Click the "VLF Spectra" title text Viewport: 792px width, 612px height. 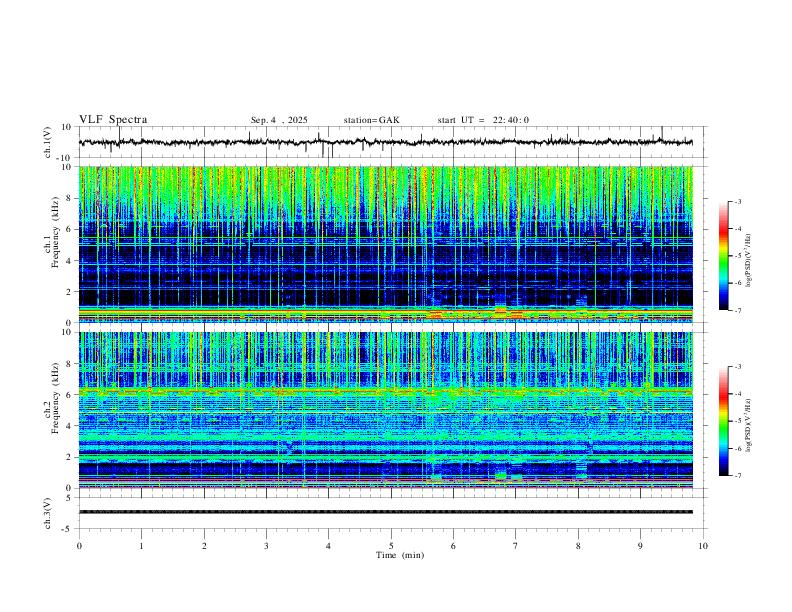point(113,120)
